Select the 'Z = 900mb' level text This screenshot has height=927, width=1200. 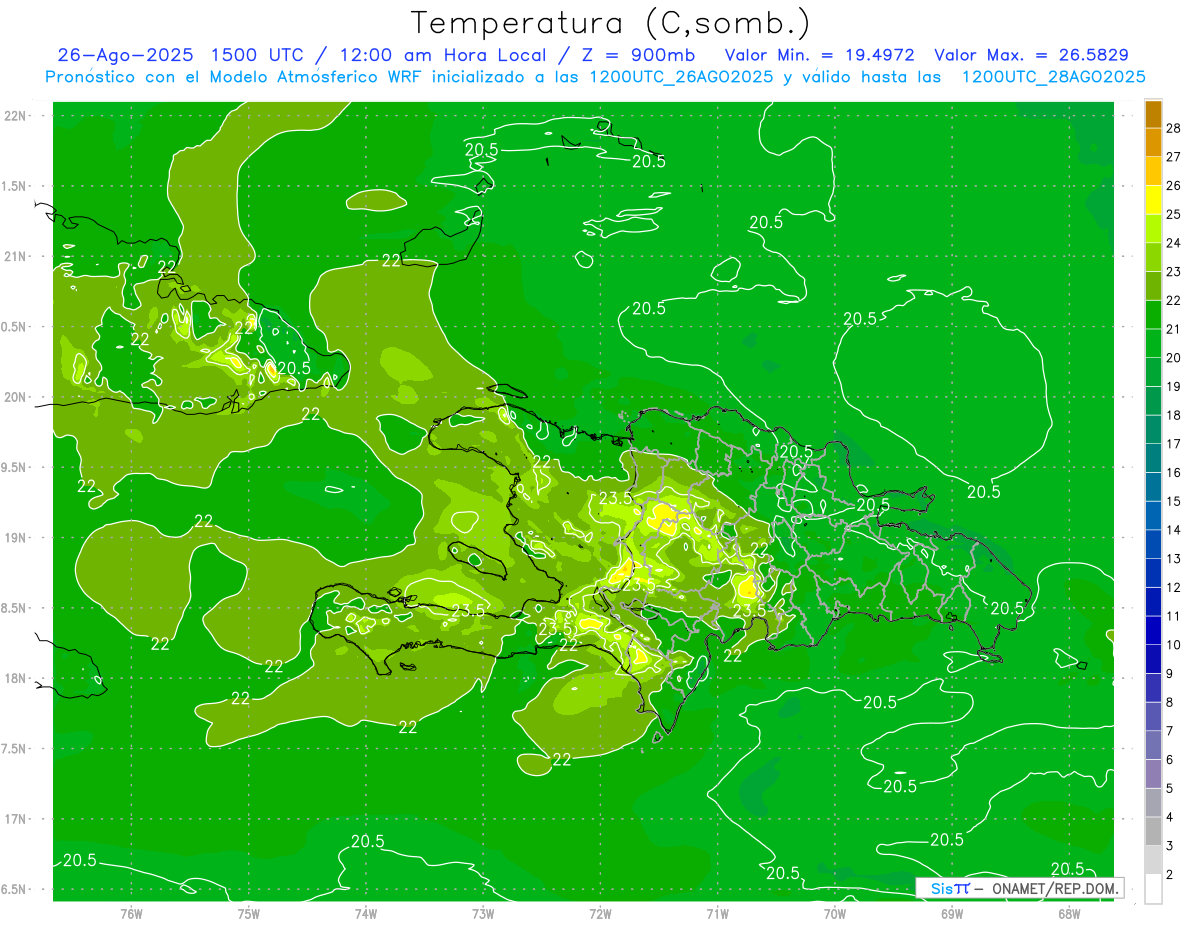pos(636,56)
